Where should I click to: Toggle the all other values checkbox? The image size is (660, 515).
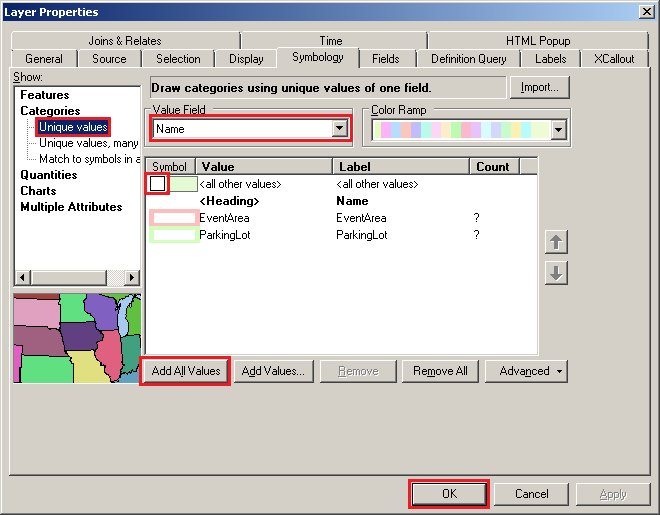click(x=158, y=184)
